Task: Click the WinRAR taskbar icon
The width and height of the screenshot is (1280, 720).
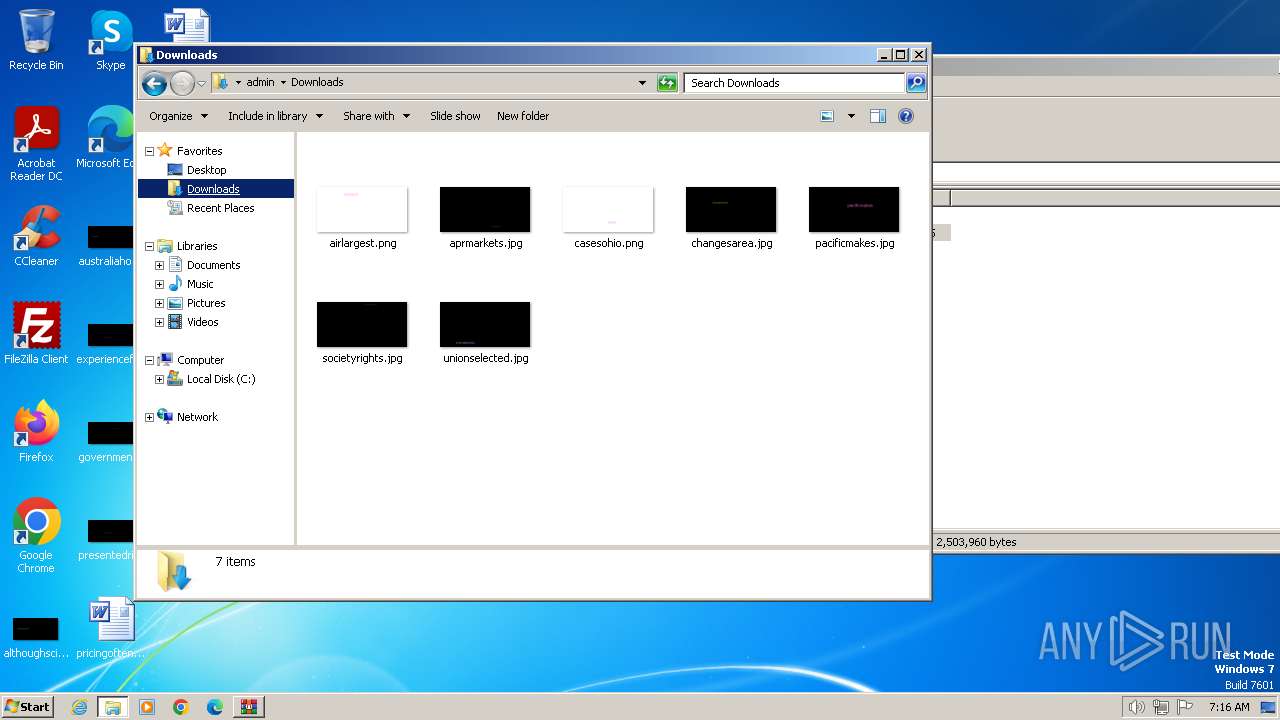Action: coord(248,707)
